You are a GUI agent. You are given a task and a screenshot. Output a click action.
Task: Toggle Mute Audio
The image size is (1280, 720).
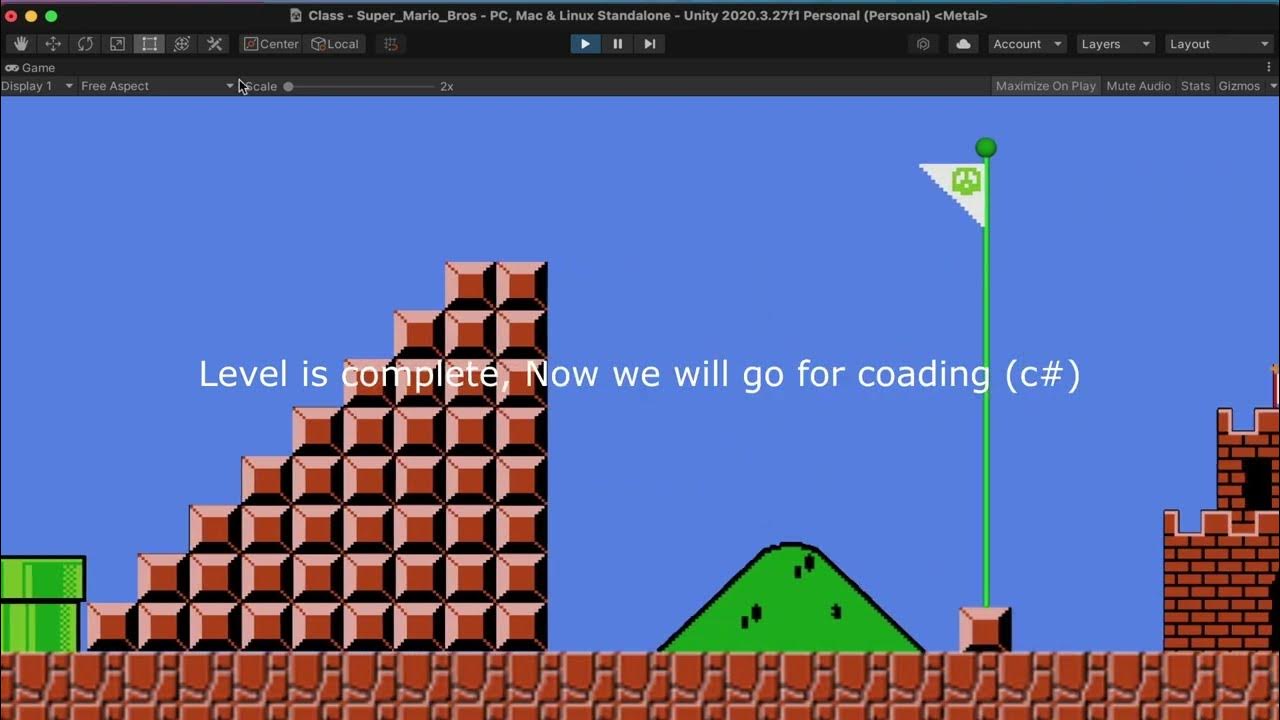tap(1138, 86)
